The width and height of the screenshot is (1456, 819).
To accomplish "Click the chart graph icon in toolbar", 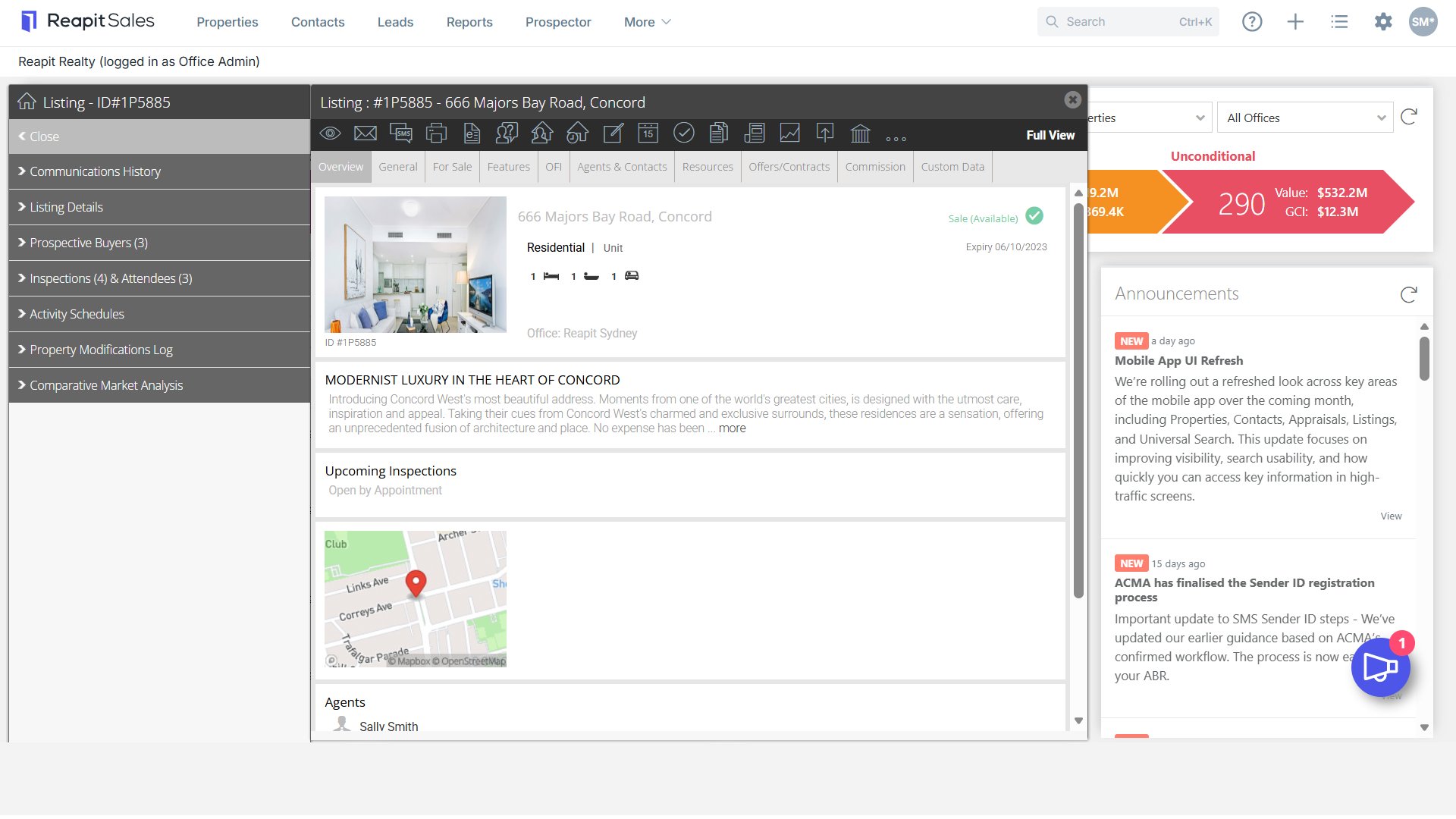I will click(x=789, y=133).
